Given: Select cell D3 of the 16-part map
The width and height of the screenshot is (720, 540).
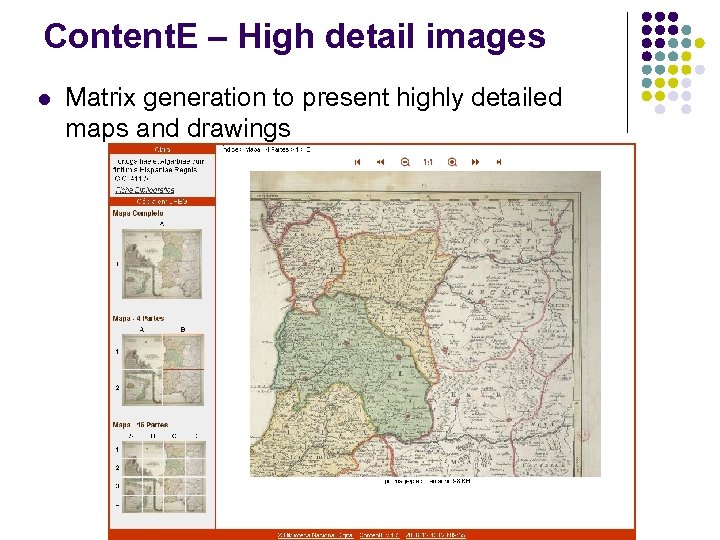Looking at the screenshot, I should 196,486.
